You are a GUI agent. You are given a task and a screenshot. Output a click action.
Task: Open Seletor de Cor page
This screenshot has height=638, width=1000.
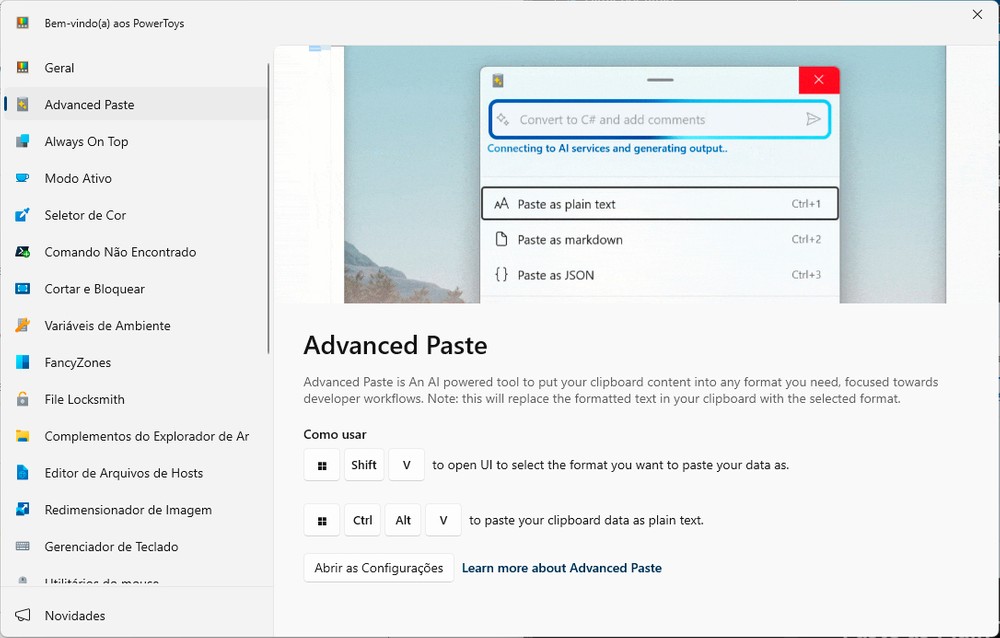135,215
